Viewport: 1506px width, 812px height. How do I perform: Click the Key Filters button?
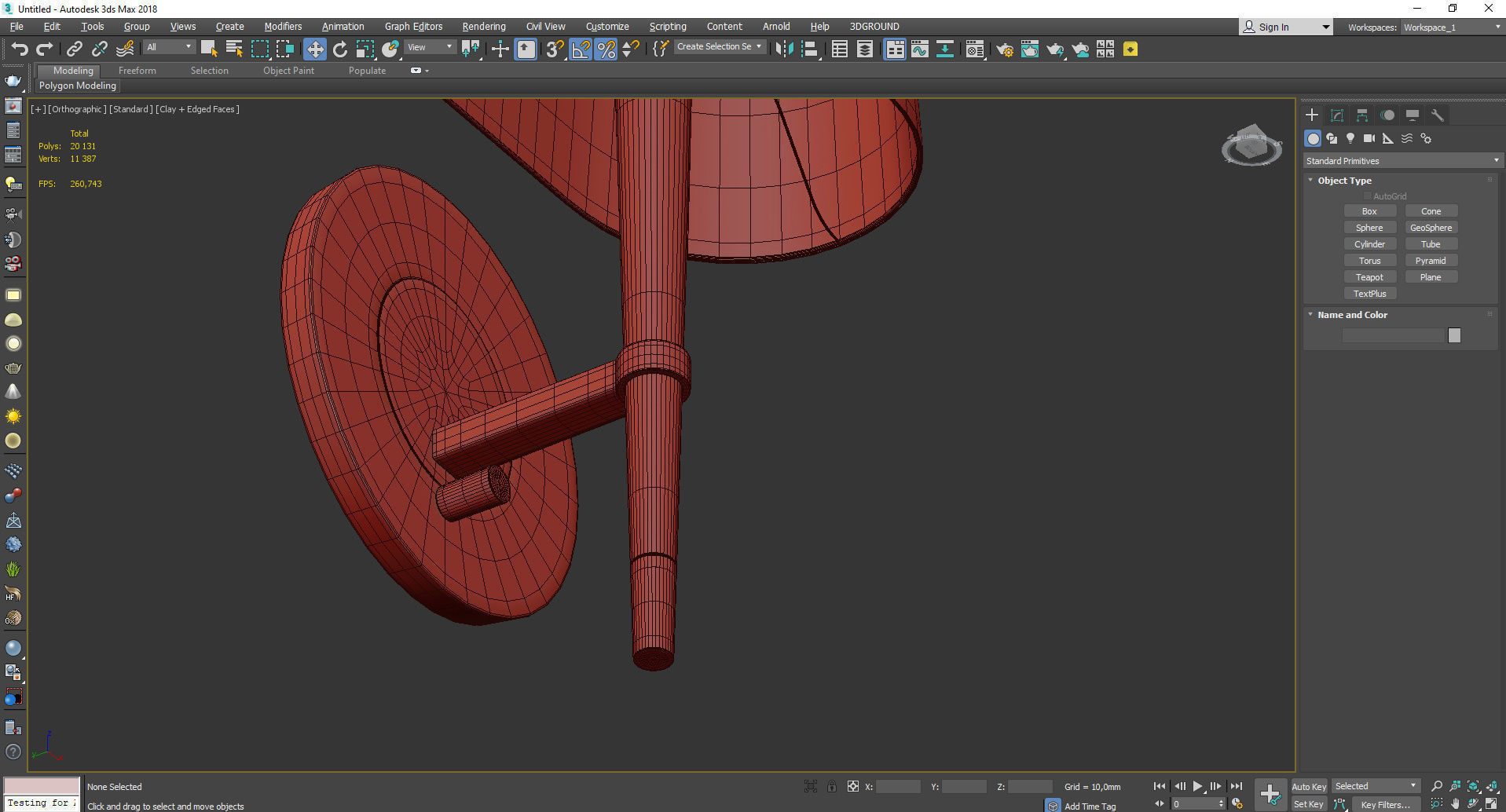tap(1384, 804)
